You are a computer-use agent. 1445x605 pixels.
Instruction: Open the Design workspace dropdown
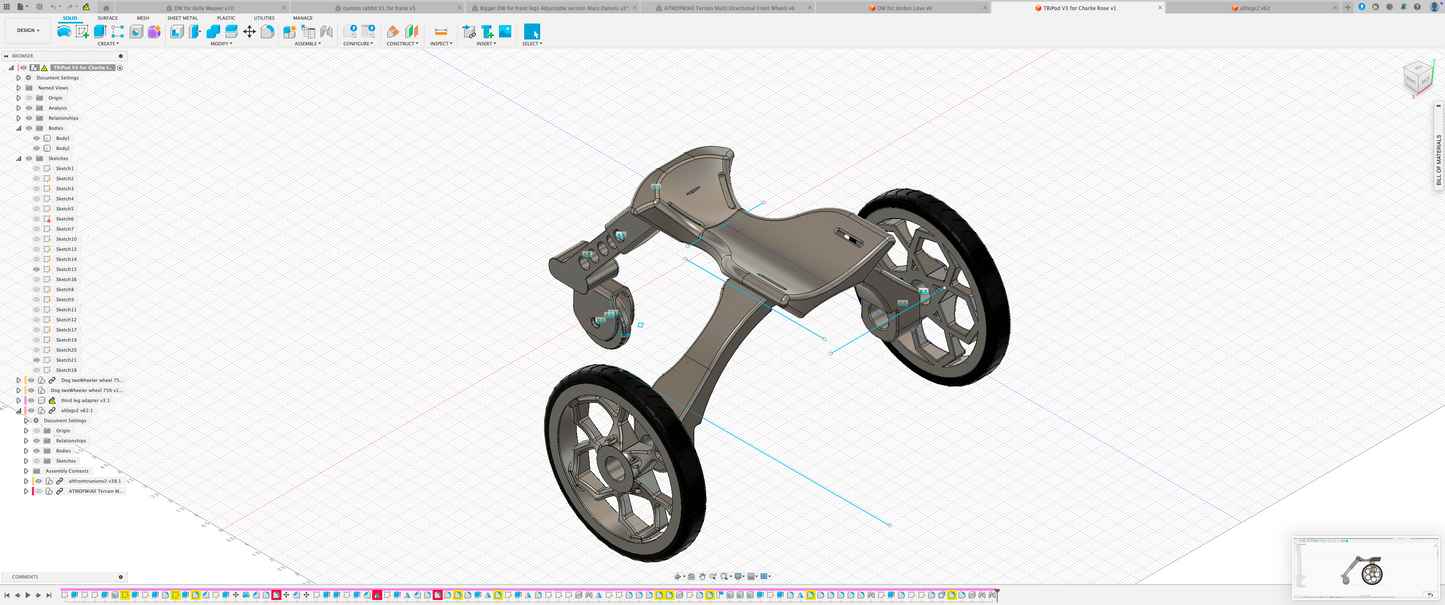point(28,30)
